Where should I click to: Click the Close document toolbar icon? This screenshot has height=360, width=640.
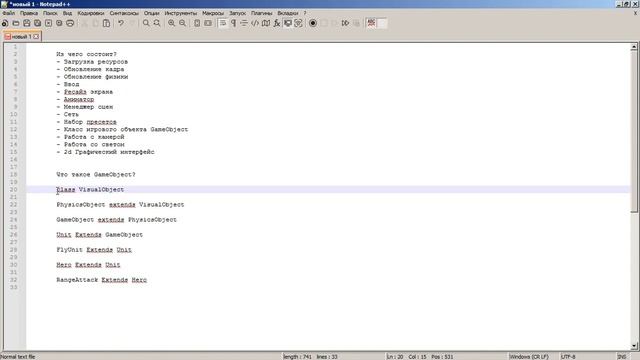pyautogui.click(x=48, y=23)
